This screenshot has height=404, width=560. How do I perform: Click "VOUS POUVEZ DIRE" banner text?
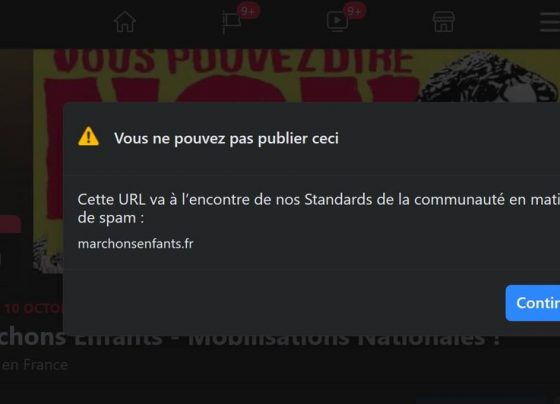click(x=233, y=61)
